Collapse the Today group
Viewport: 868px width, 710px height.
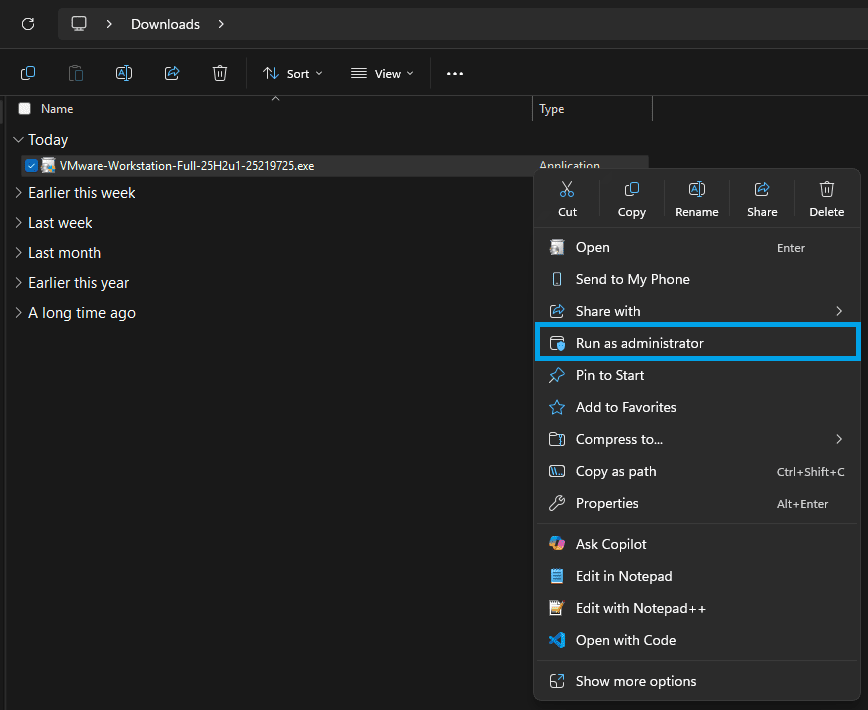(x=18, y=139)
